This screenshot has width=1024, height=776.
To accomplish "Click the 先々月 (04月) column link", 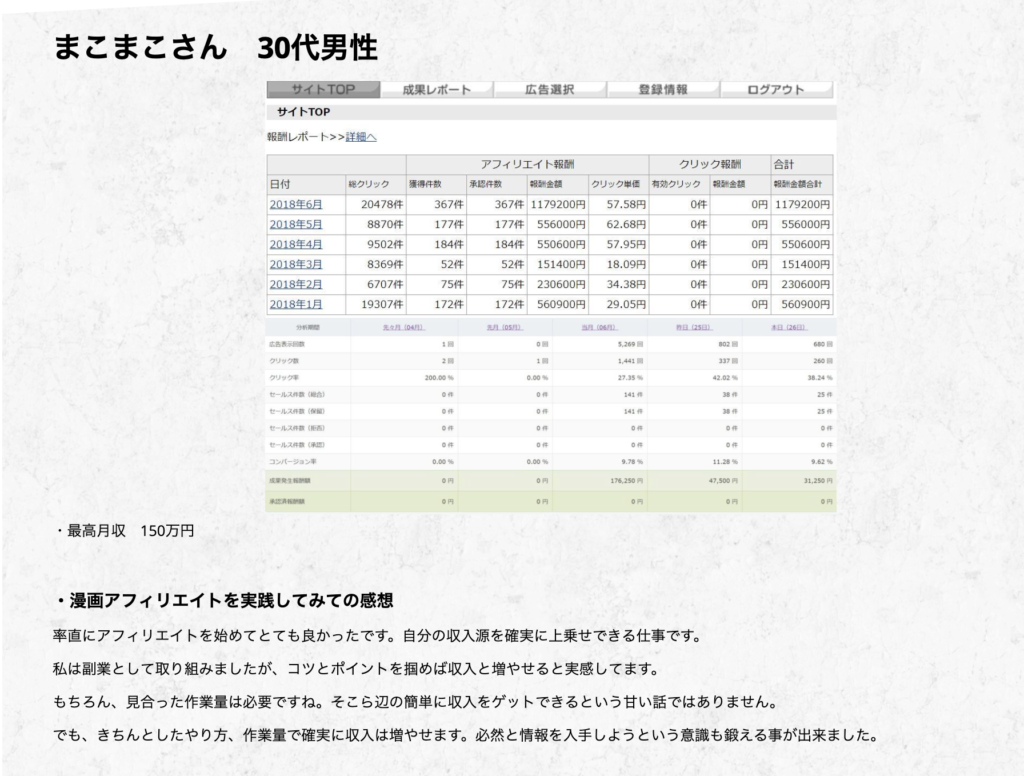I will coord(404,327).
